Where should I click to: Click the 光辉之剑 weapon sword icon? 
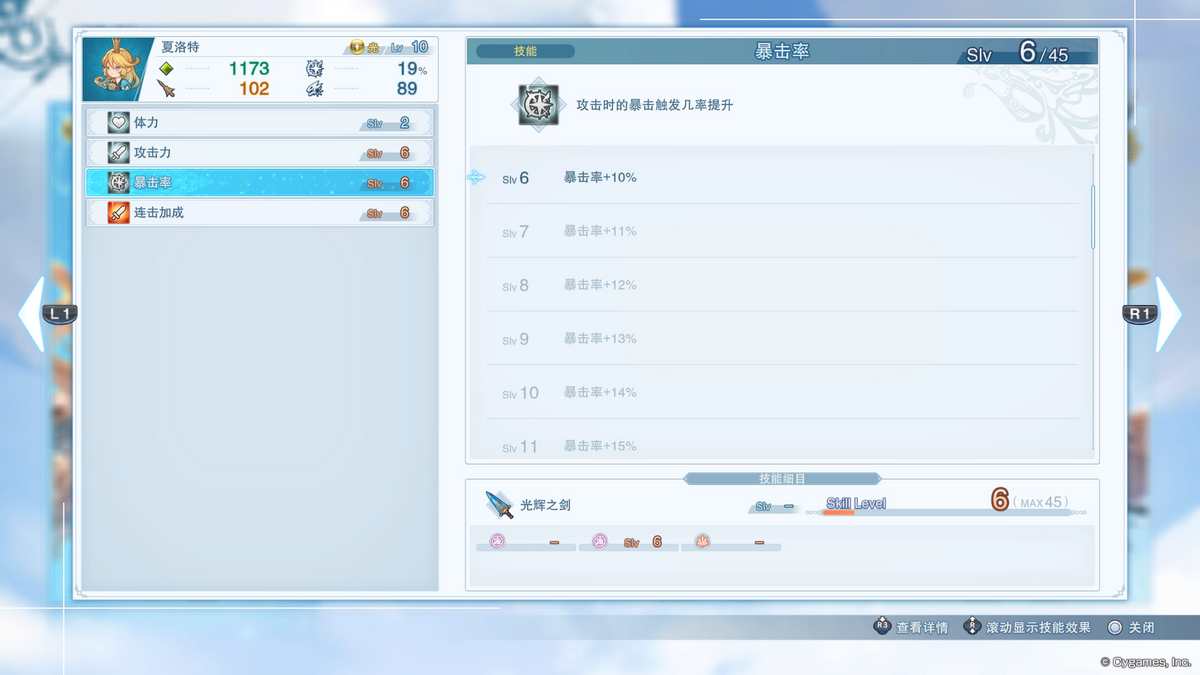(499, 504)
